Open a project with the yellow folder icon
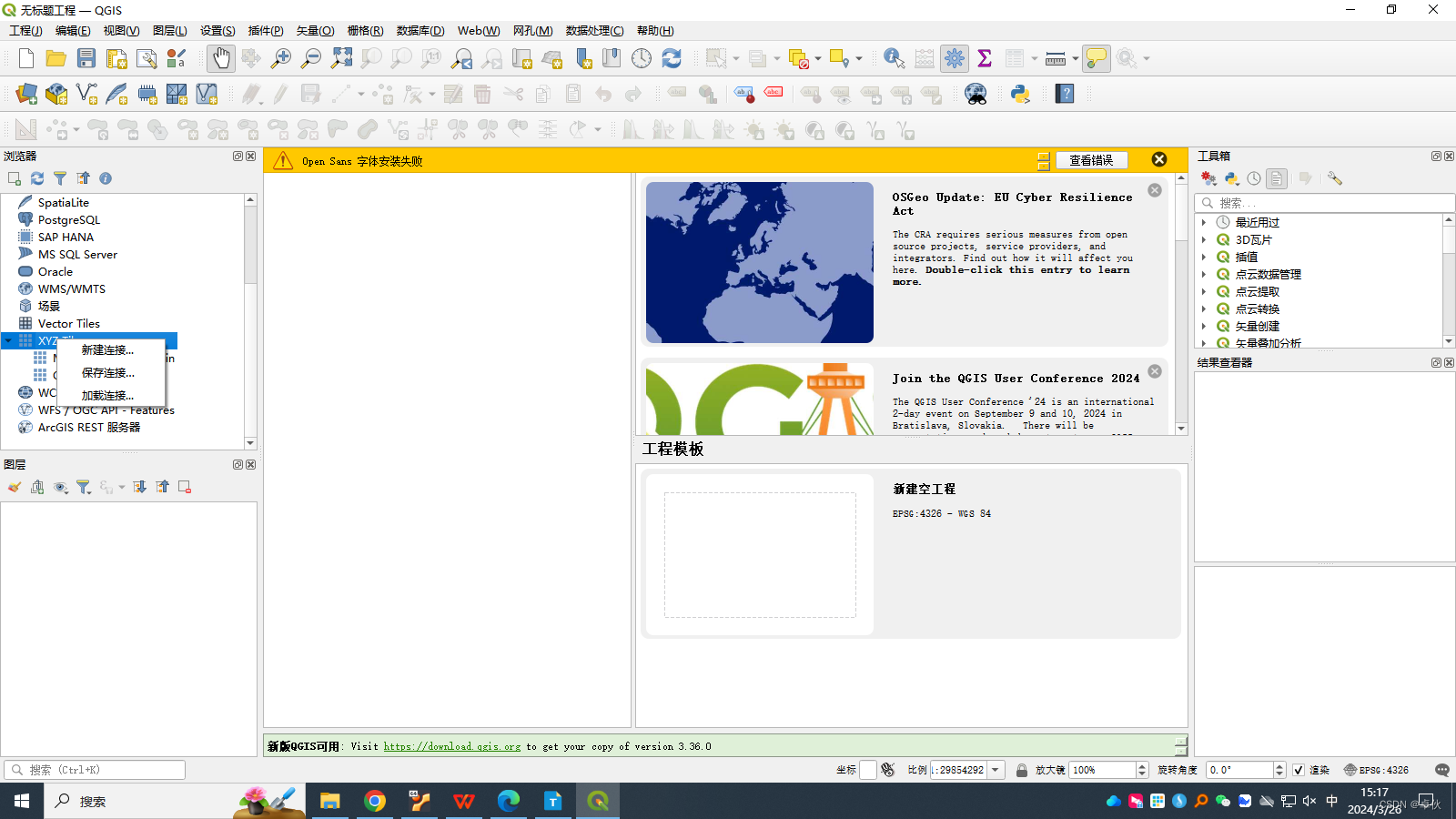The image size is (1456, 819). tap(56, 58)
